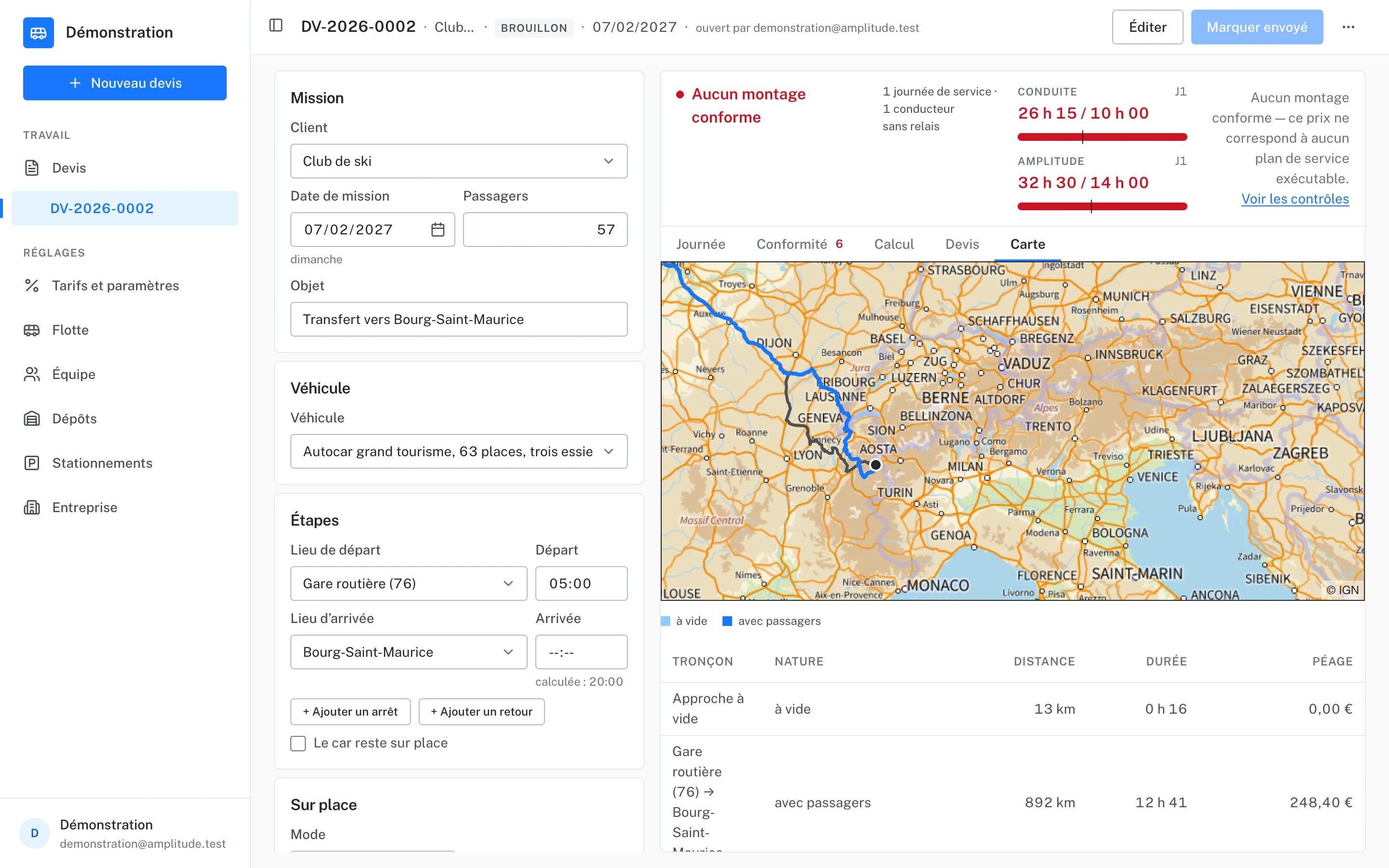Expand the Client dropdown 'Club de ski'

[459, 162]
